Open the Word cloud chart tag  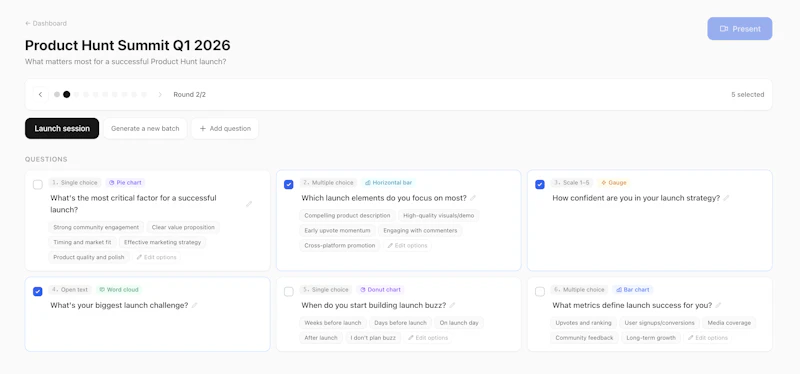119,290
